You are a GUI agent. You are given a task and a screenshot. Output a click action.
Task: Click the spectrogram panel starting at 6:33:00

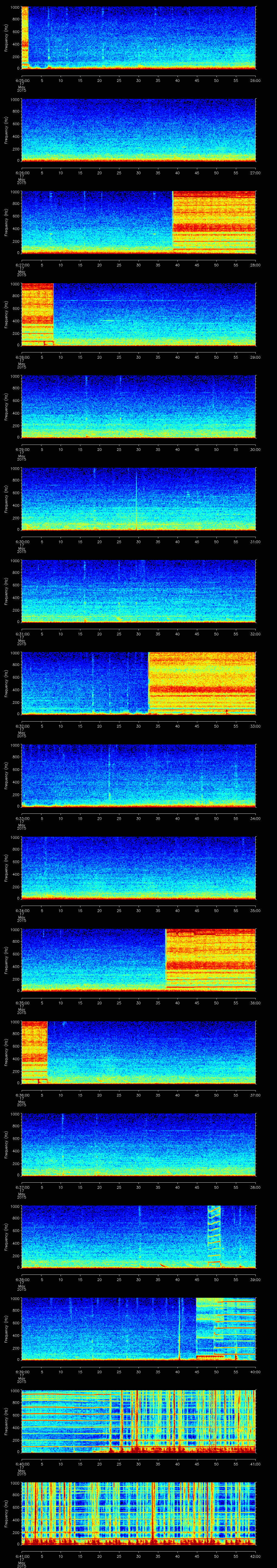138,775
